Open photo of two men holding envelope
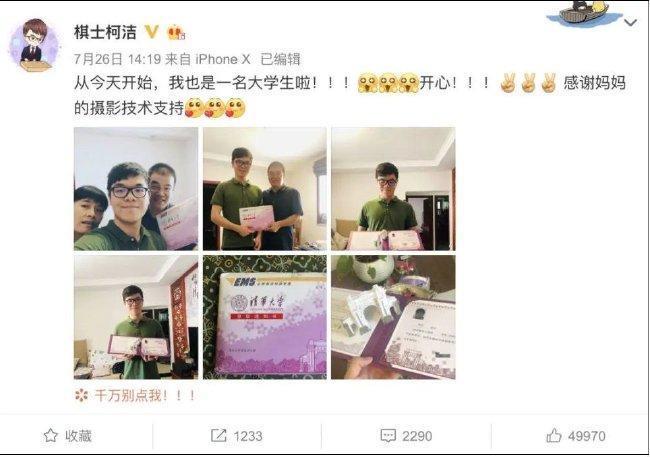Screen dimensions: 650x457 (x=264, y=189)
